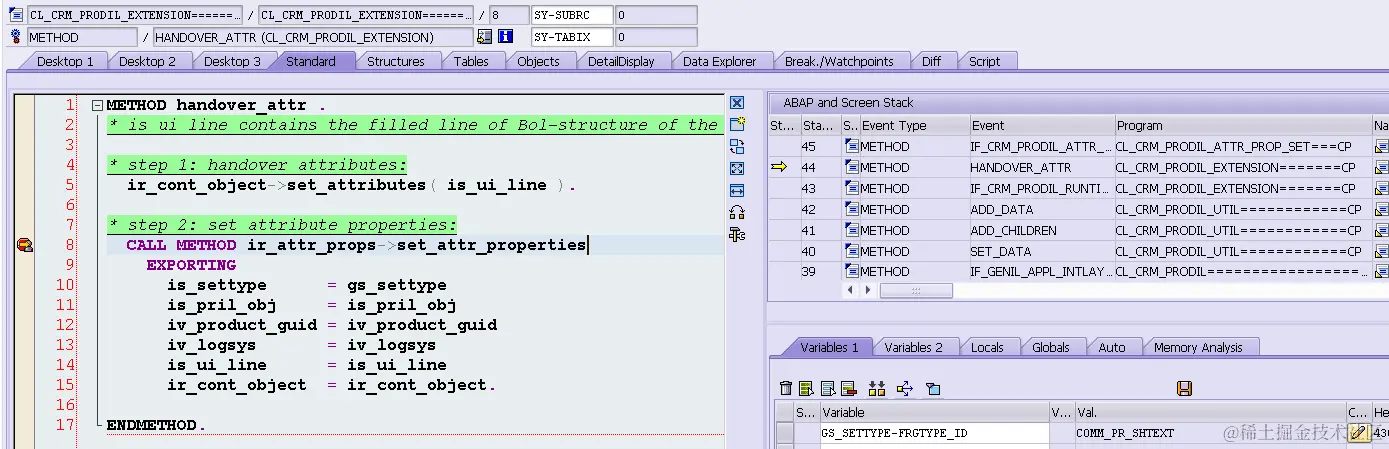Image resolution: width=1389 pixels, height=449 pixels.
Task: Click the new tool icon beside editor
Action: point(737,124)
